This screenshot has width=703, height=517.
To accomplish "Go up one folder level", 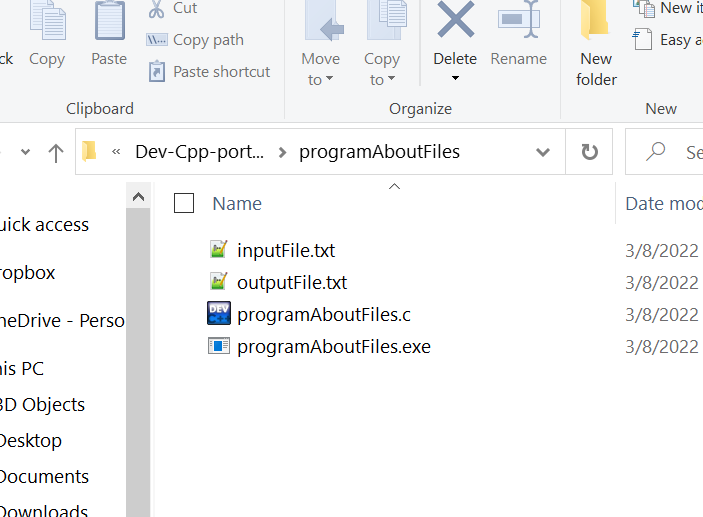I will (x=56, y=152).
